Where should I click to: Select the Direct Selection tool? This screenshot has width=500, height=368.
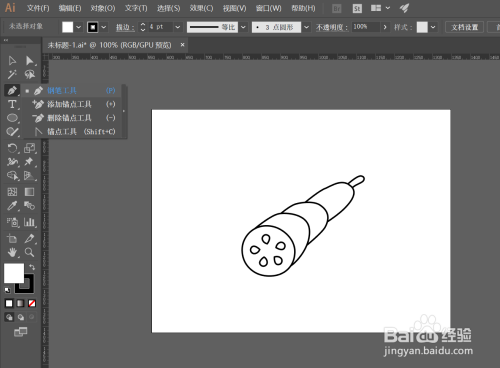point(30,61)
